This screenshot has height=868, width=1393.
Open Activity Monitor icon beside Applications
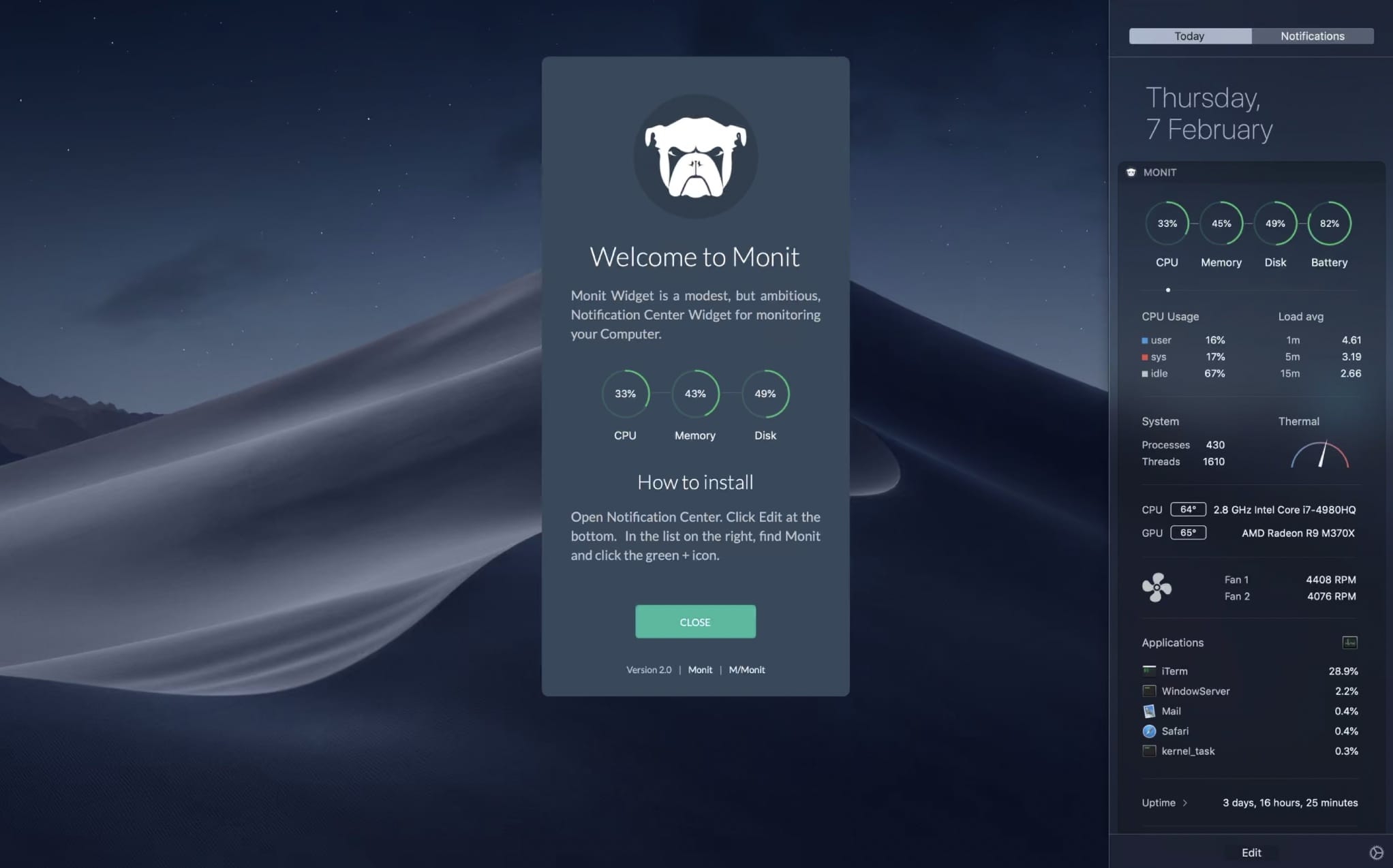(1349, 642)
